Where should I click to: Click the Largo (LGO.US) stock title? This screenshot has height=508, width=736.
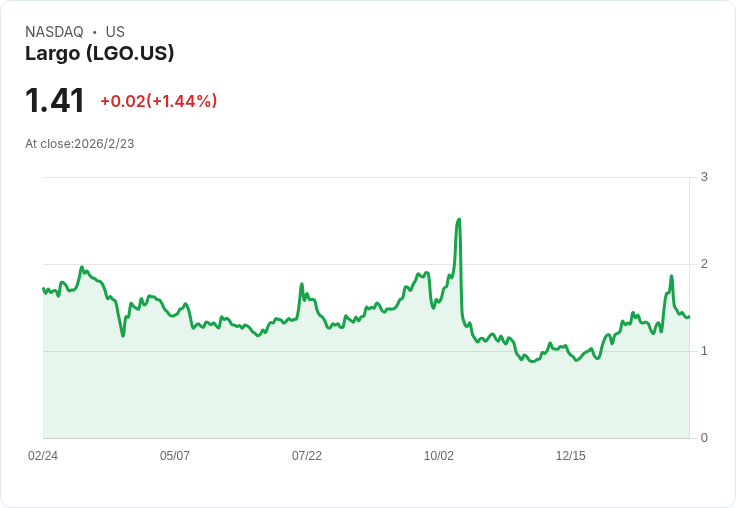[x=100, y=53]
